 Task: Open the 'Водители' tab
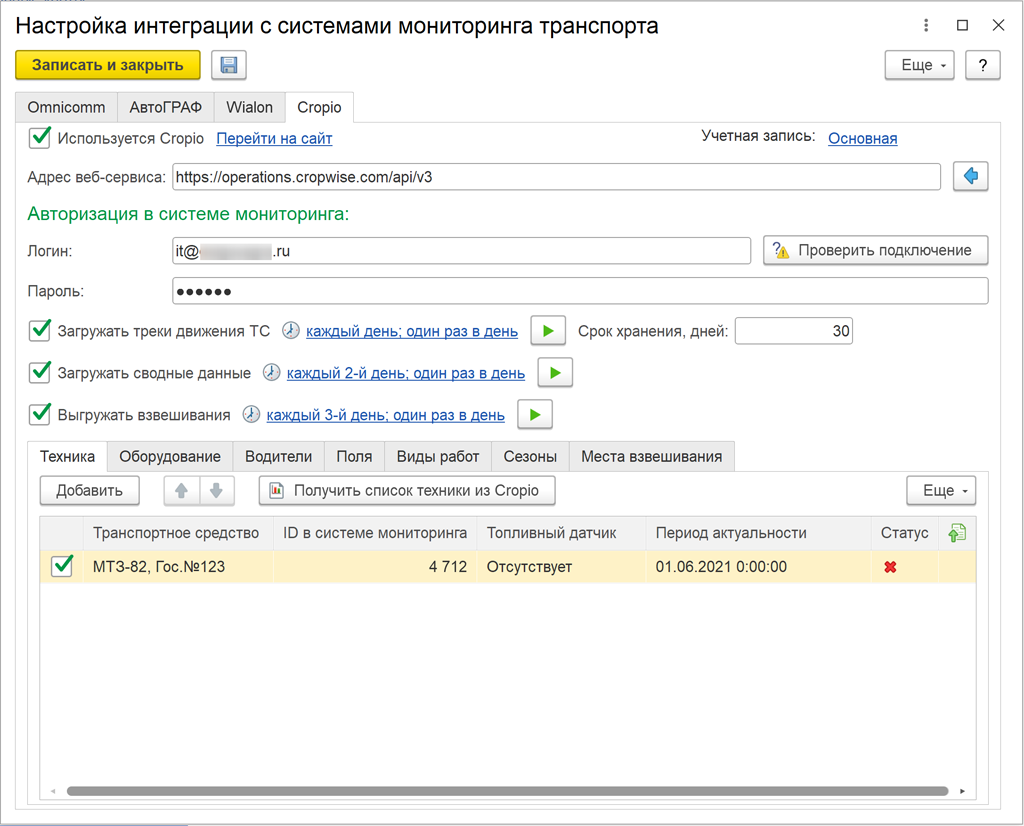(x=278, y=456)
